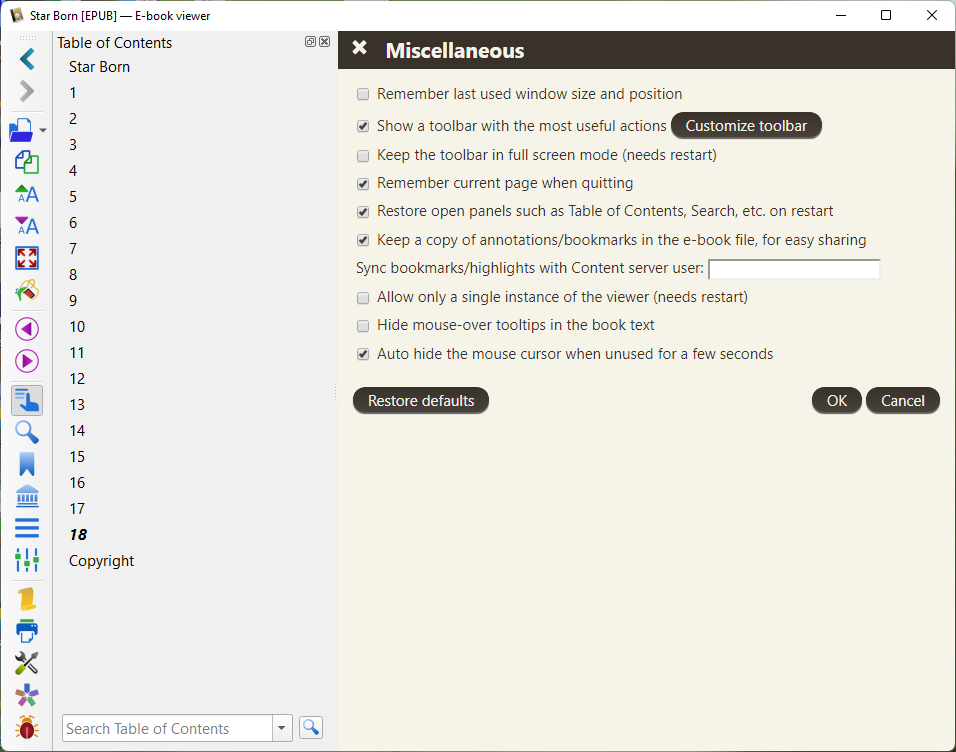
Task: Click the Customize toolbar button
Action: [x=746, y=126]
